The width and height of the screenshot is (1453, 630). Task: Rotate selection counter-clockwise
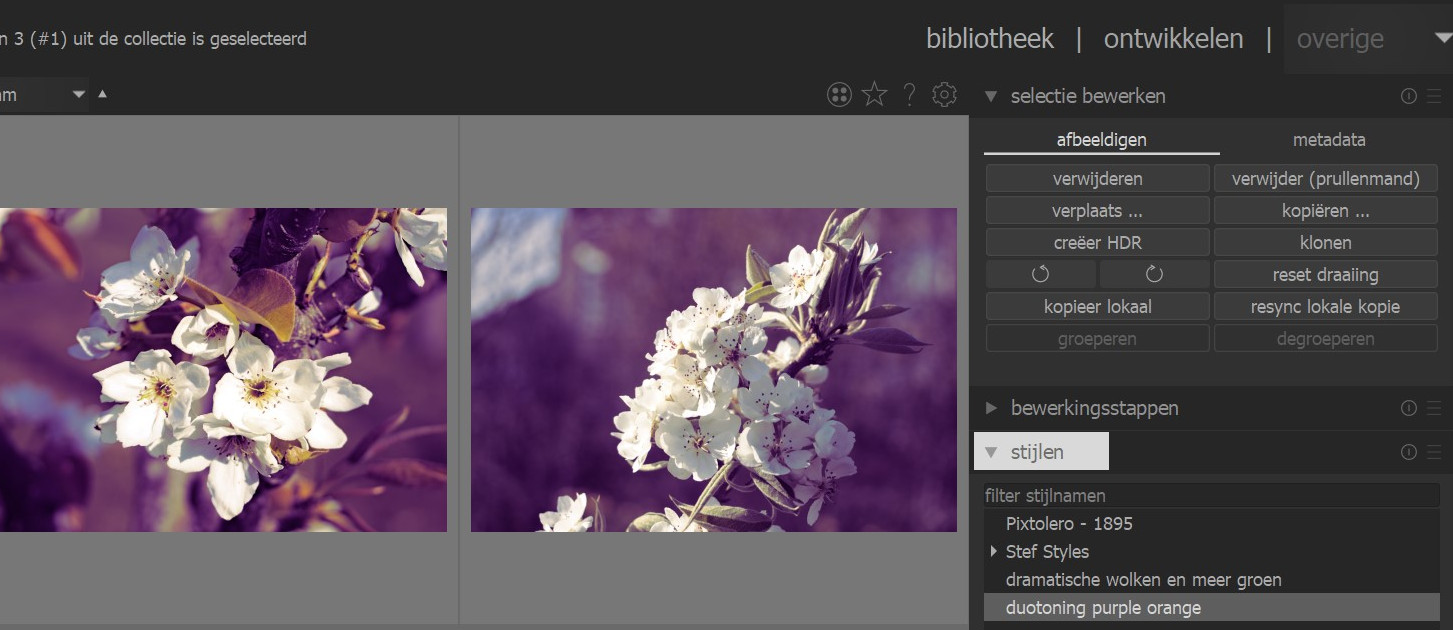(1041, 275)
